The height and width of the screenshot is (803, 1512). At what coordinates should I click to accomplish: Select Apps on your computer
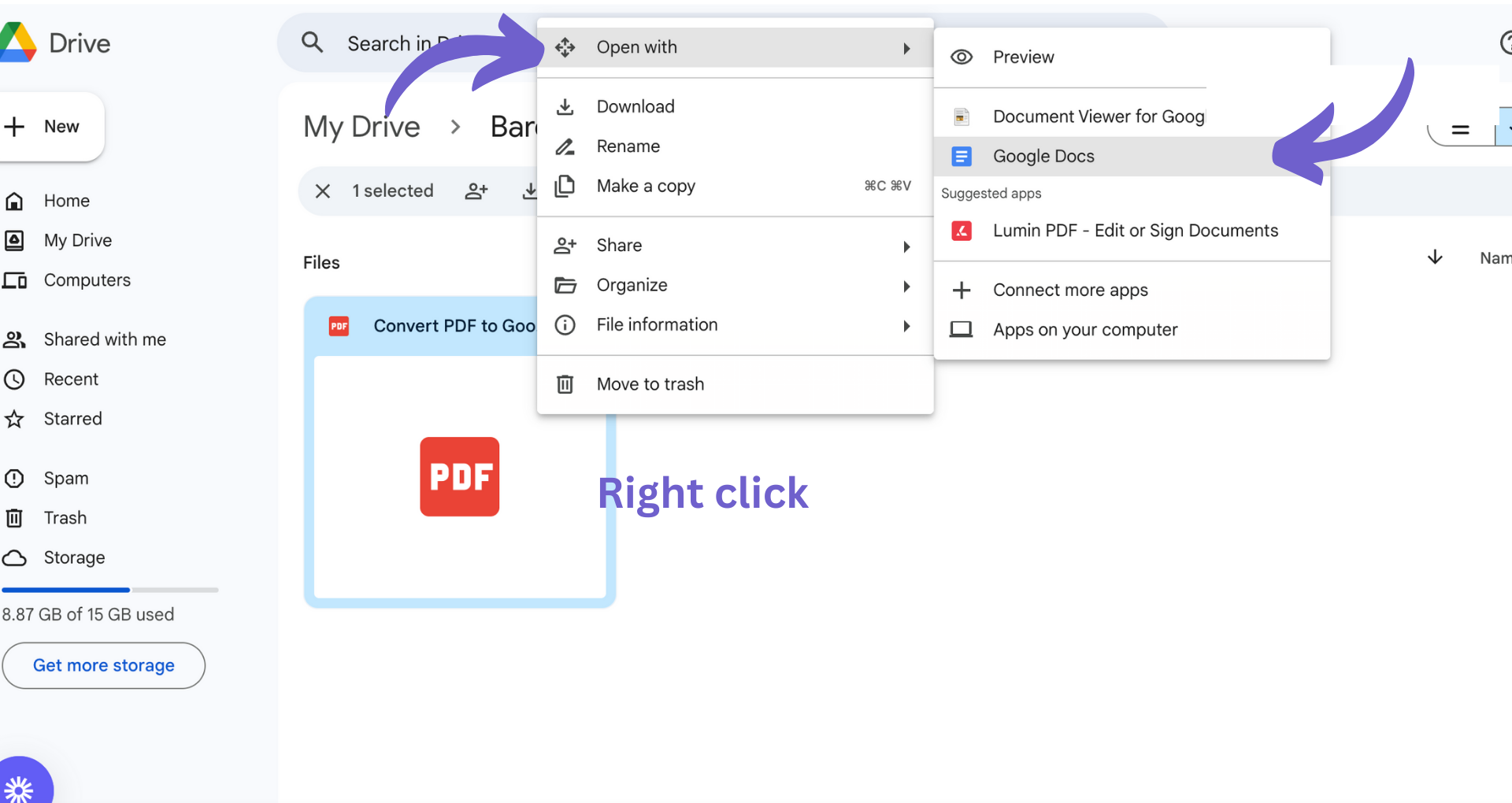[1132, 329]
